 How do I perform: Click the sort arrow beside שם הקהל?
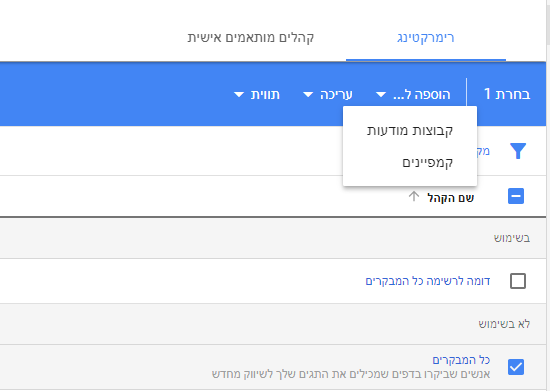coord(414,197)
